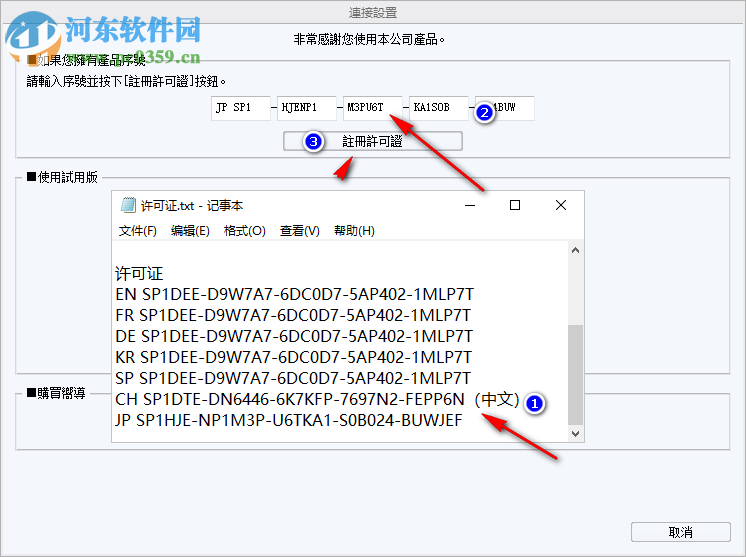This screenshot has height=557, width=746.
Task: Click the Notepad vertical scrollbar thumb
Action: click(x=575, y=374)
